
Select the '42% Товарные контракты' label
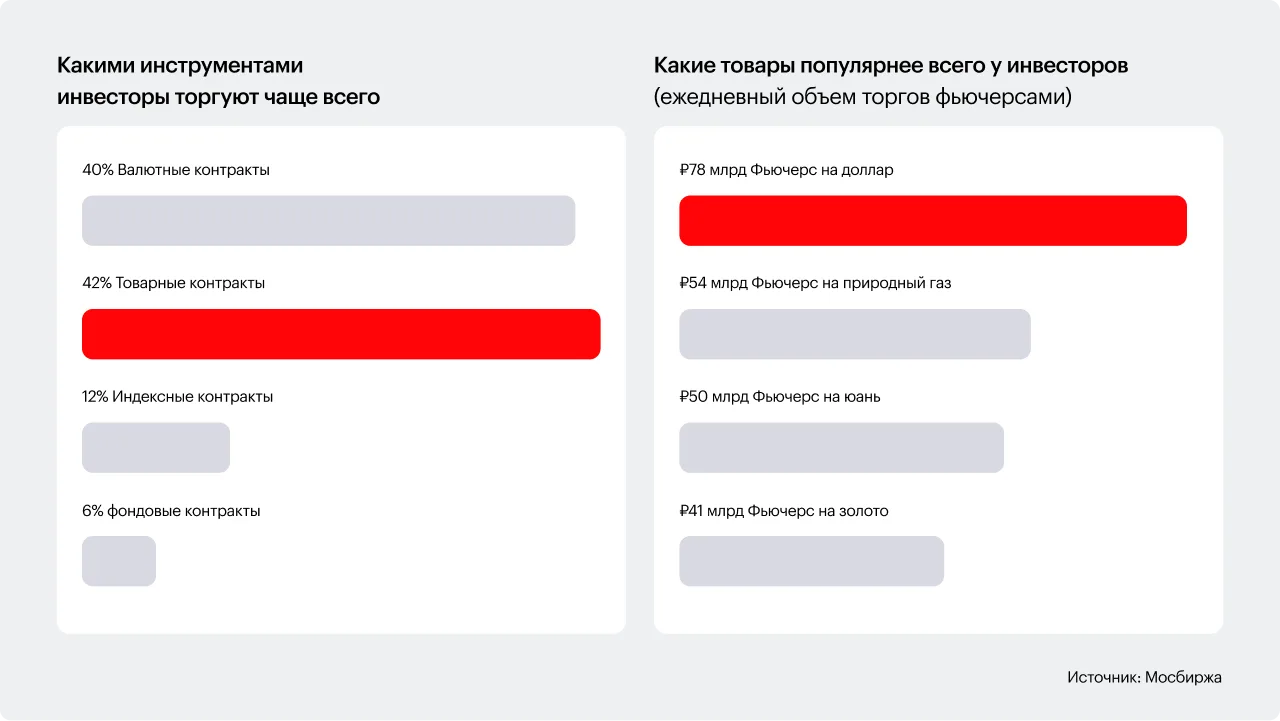174,283
